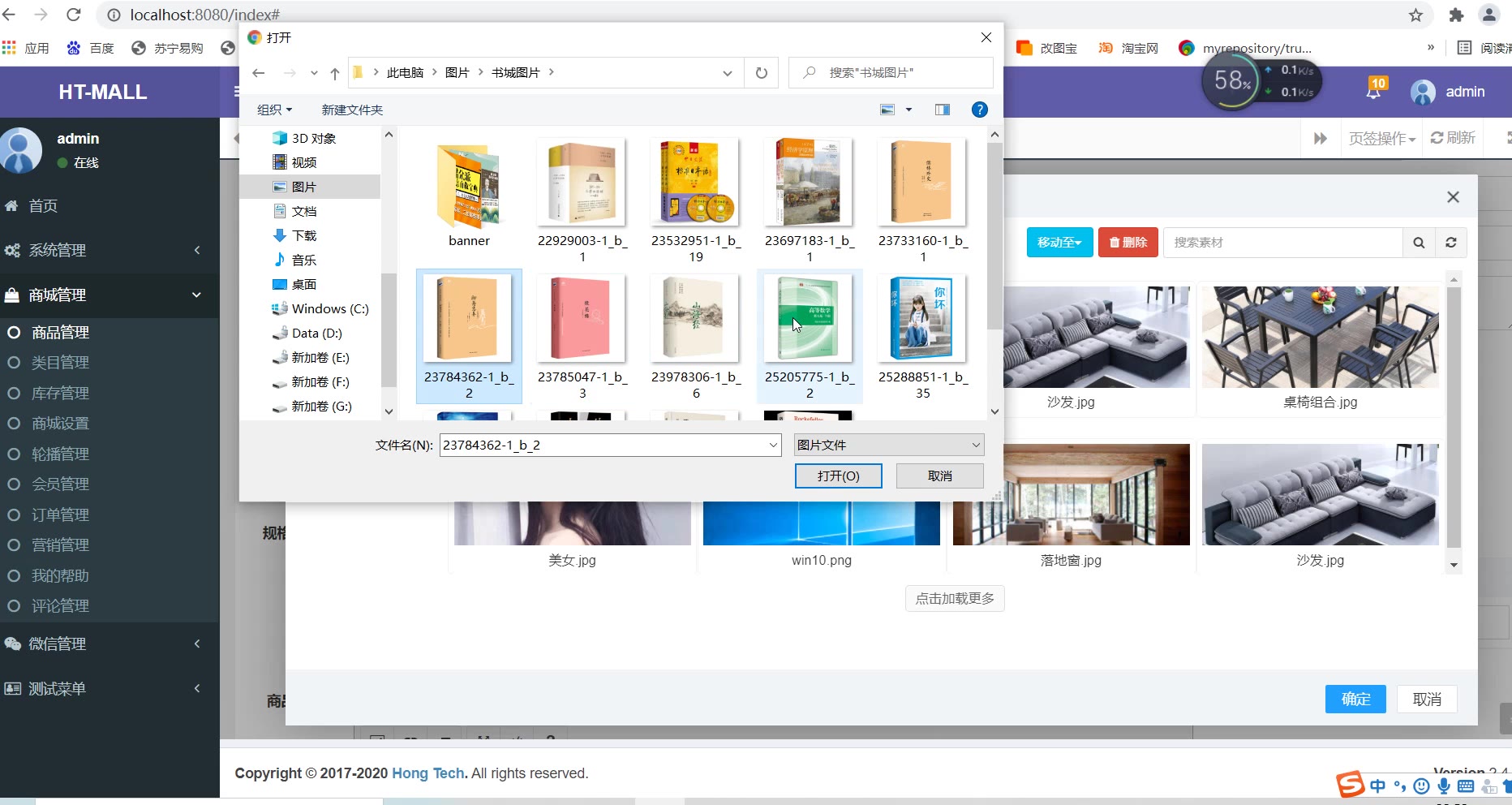
Task: Select 音乐 folder in navigation tree
Action: pos(294,260)
